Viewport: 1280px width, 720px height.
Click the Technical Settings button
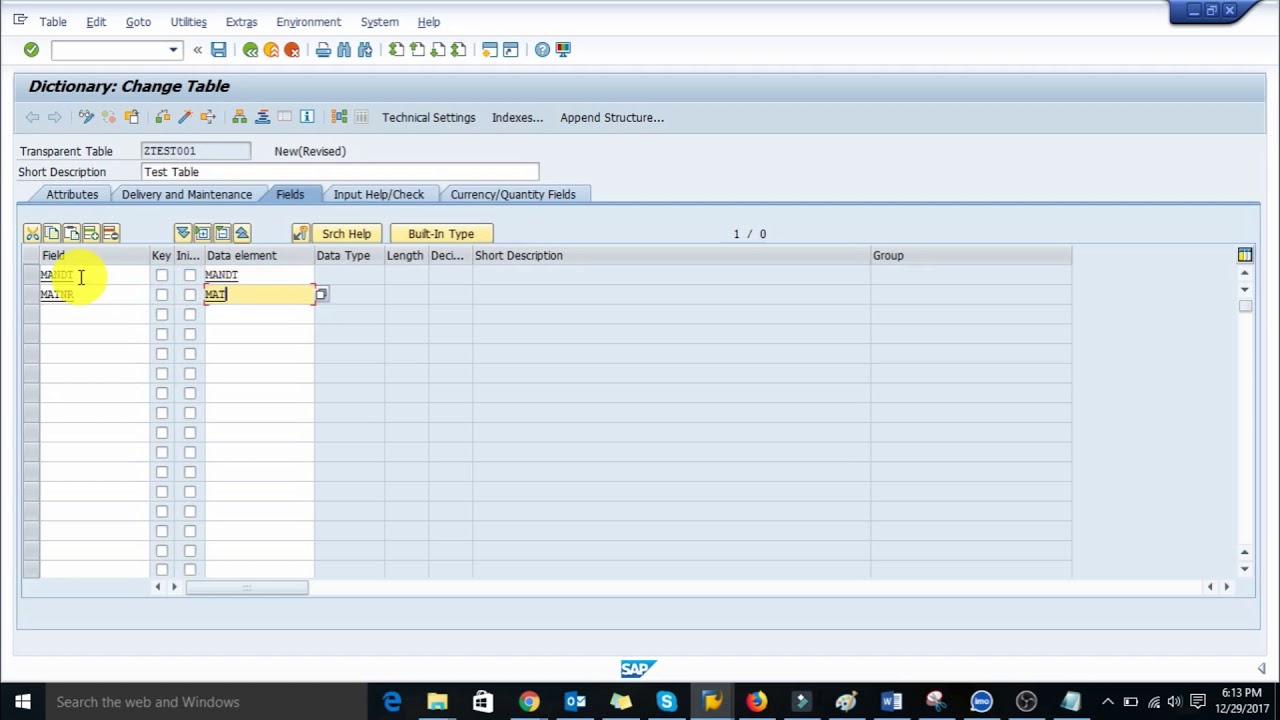pyautogui.click(x=428, y=117)
